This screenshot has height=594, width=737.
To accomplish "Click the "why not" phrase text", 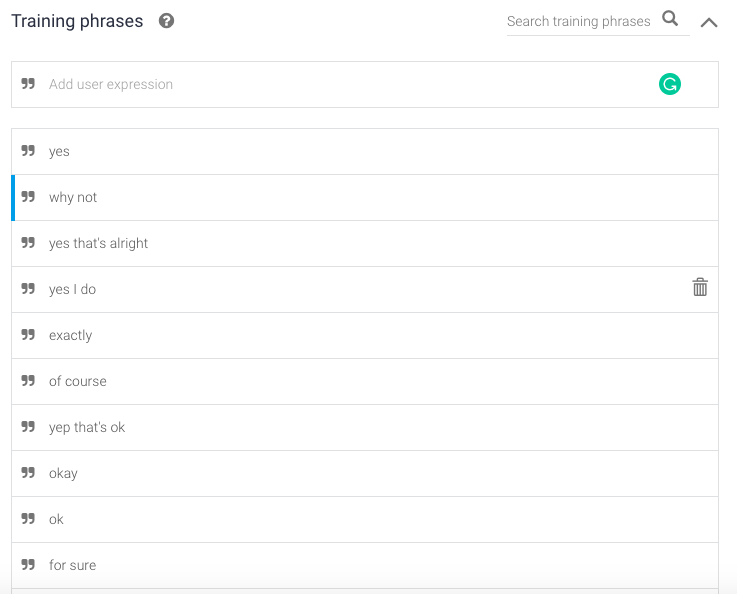I will click(73, 197).
